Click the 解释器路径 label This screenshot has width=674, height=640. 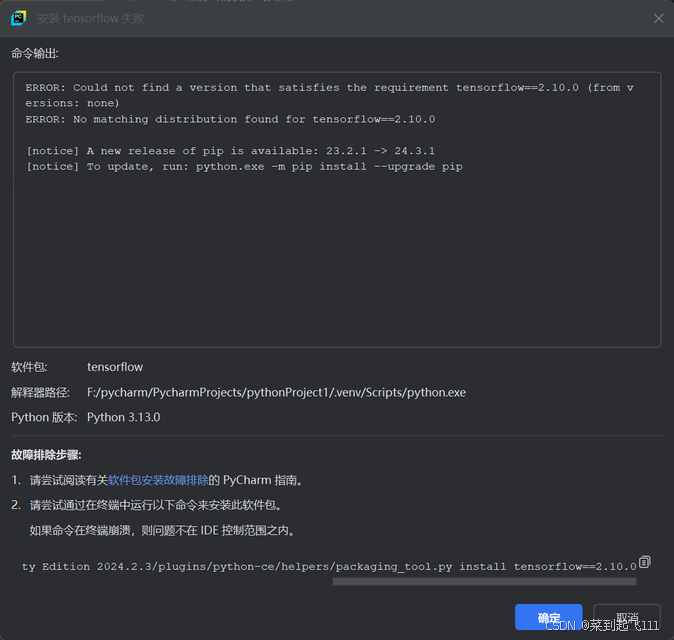pos(40,392)
